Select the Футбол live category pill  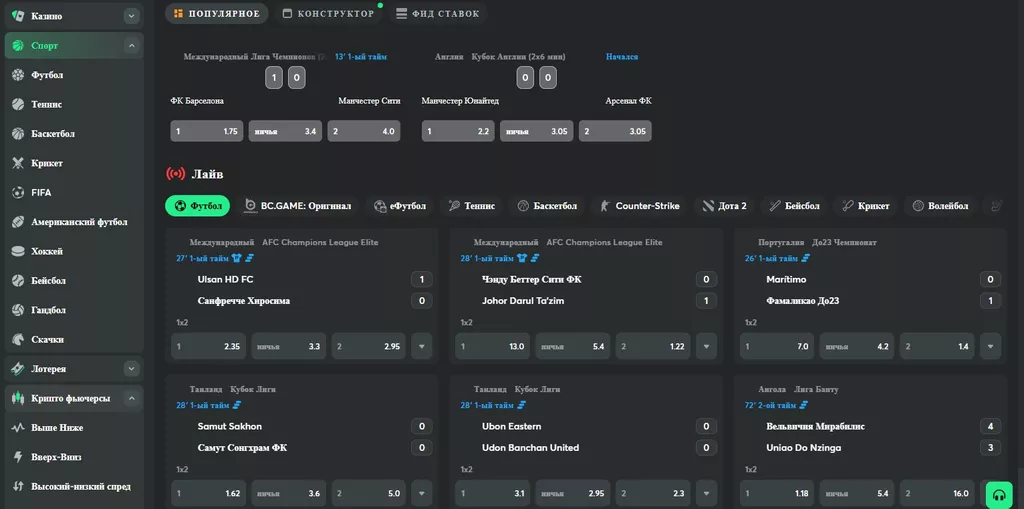197,206
